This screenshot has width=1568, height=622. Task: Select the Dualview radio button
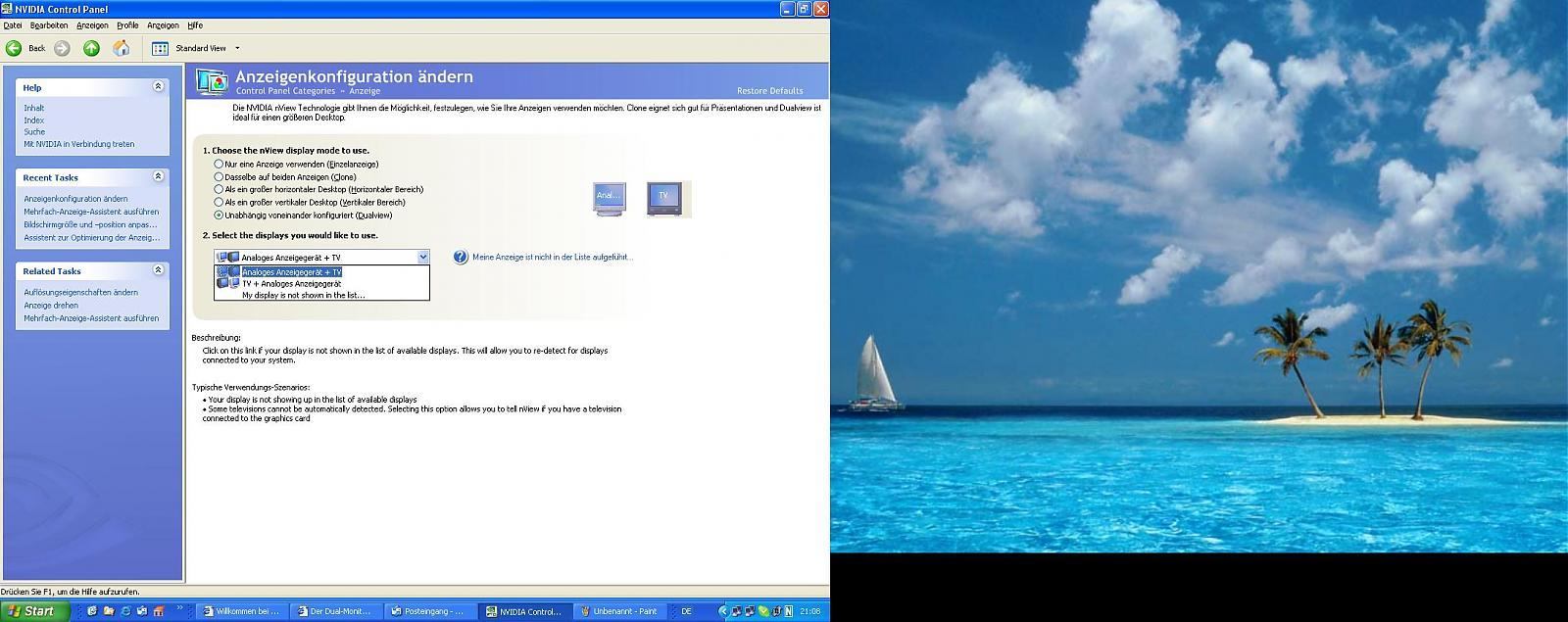point(219,215)
